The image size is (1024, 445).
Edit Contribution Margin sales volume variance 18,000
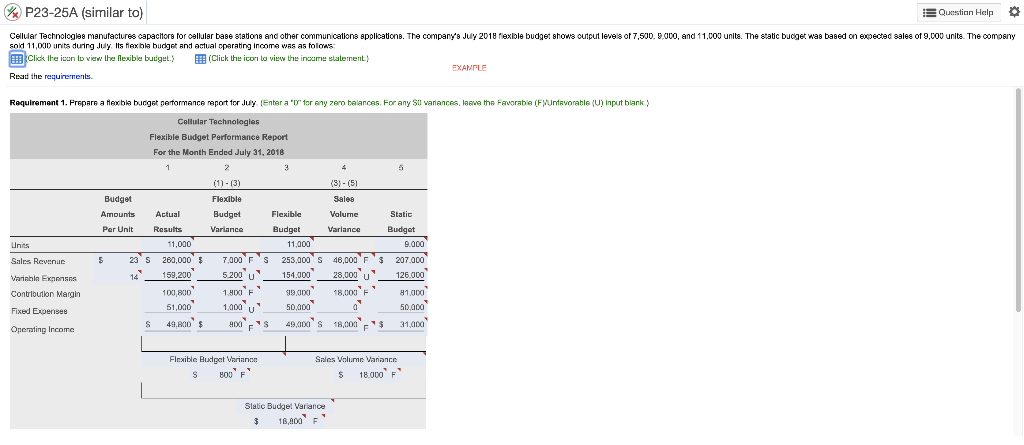pyautogui.click(x=339, y=293)
